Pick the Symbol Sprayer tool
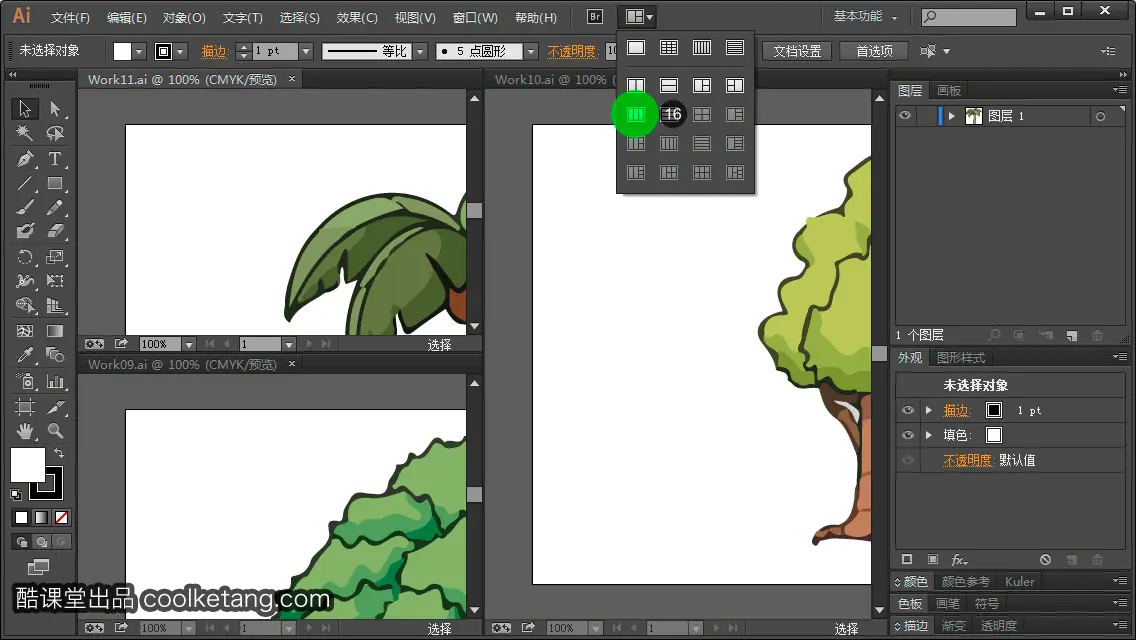 [x=25, y=381]
